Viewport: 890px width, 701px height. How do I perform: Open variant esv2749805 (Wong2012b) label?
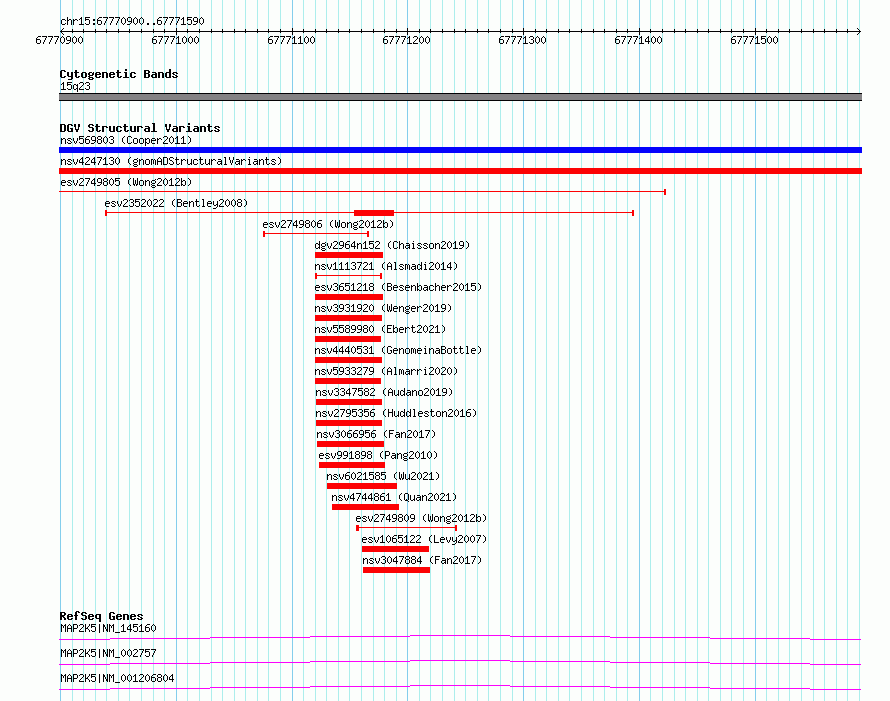[x=126, y=182]
